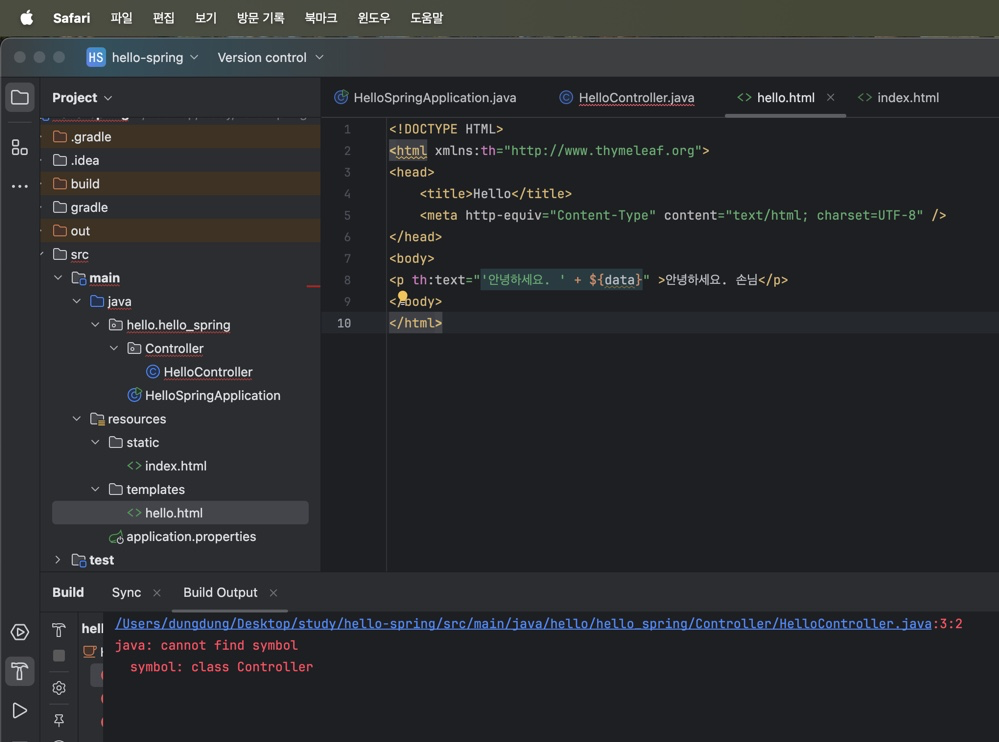Select the Build hammer tool window icon

pyautogui.click(x=20, y=671)
